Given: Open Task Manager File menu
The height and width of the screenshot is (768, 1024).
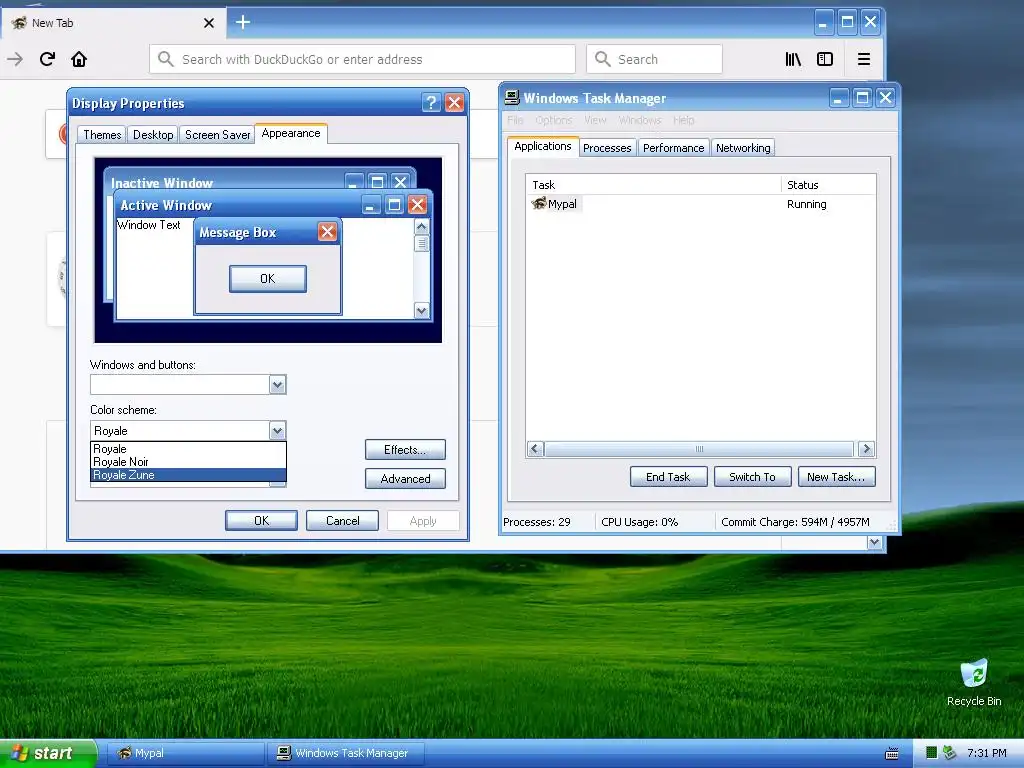Looking at the screenshot, I should click(x=515, y=120).
